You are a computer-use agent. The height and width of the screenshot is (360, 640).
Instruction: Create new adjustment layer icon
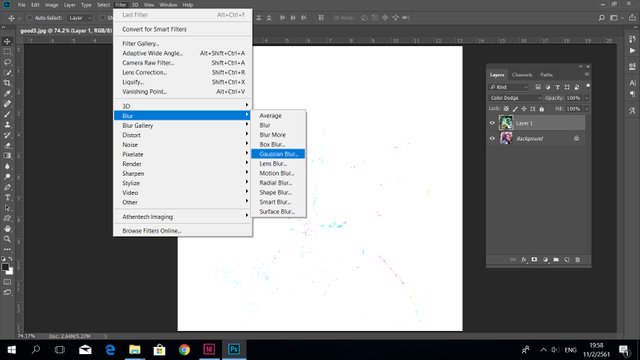(545, 260)
